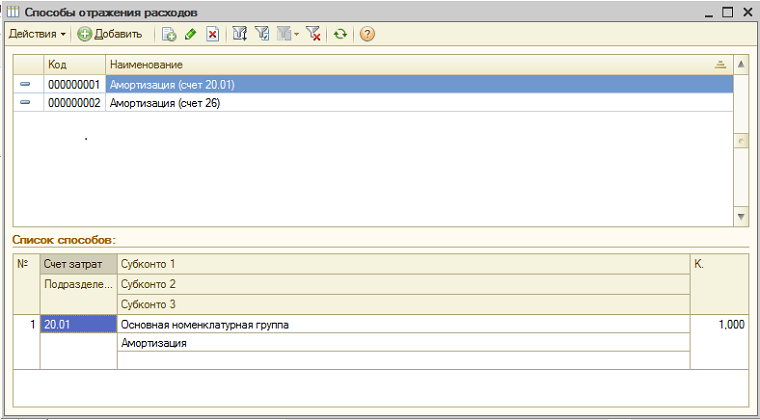Viewport: 760px width, 420px height.
Task: Click the 20.01 cost account cell
Action: tap(78, 325)
